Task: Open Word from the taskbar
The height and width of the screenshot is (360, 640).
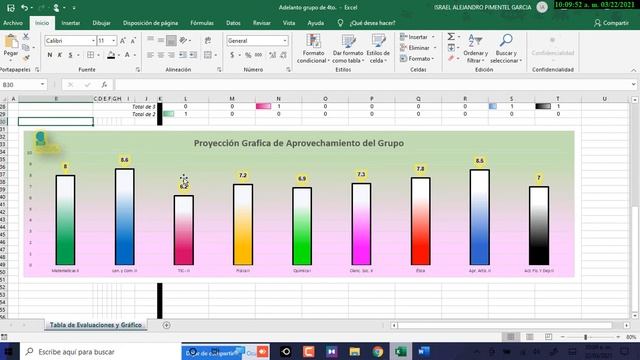Action: point(424,351)
